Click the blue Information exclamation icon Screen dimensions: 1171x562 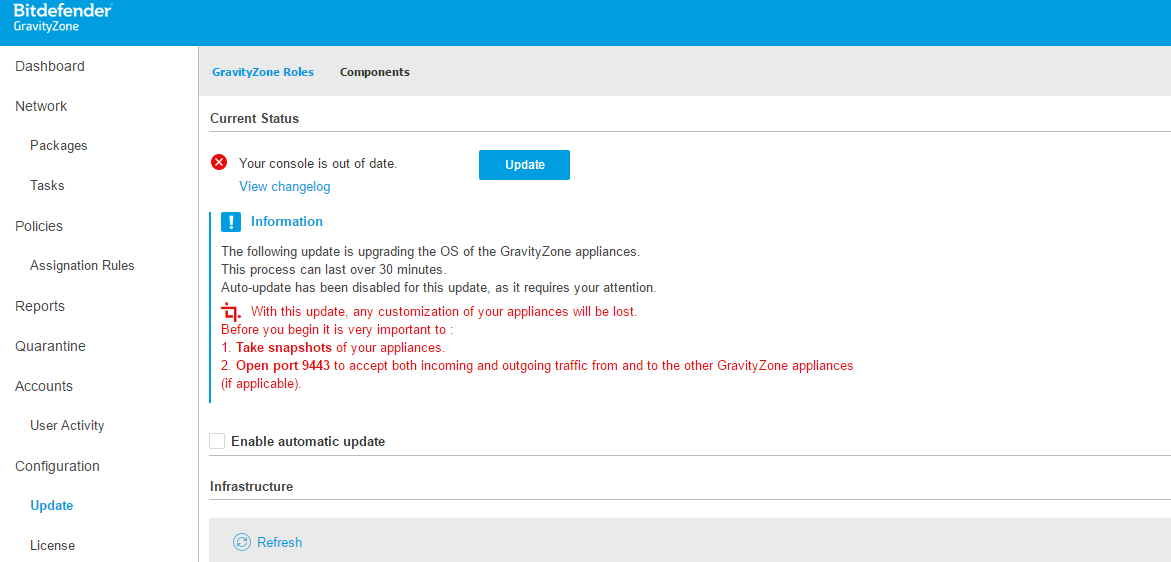coord(231,222)
